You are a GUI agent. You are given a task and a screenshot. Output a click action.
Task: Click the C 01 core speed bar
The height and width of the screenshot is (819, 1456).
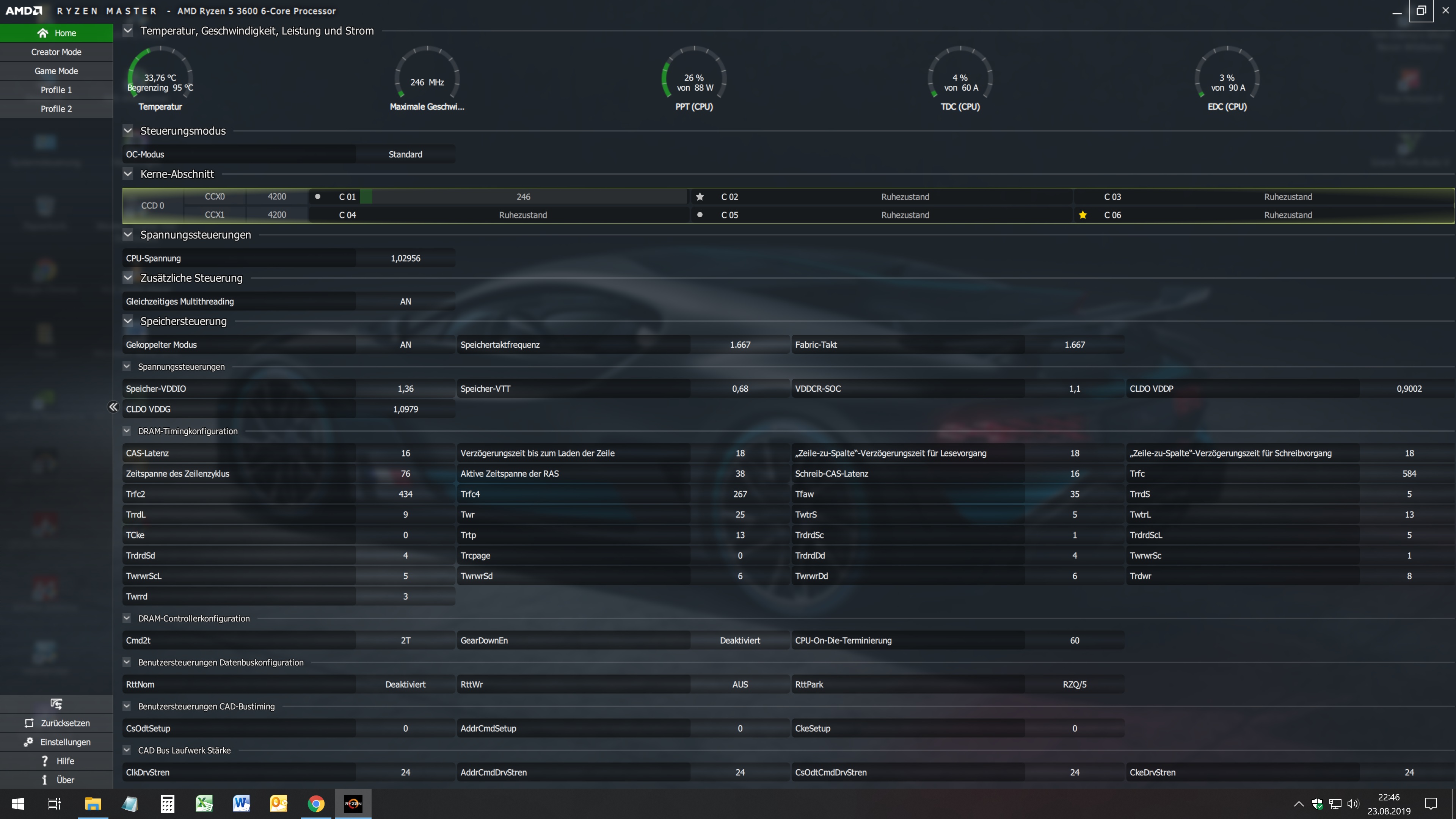pos(523,197)
